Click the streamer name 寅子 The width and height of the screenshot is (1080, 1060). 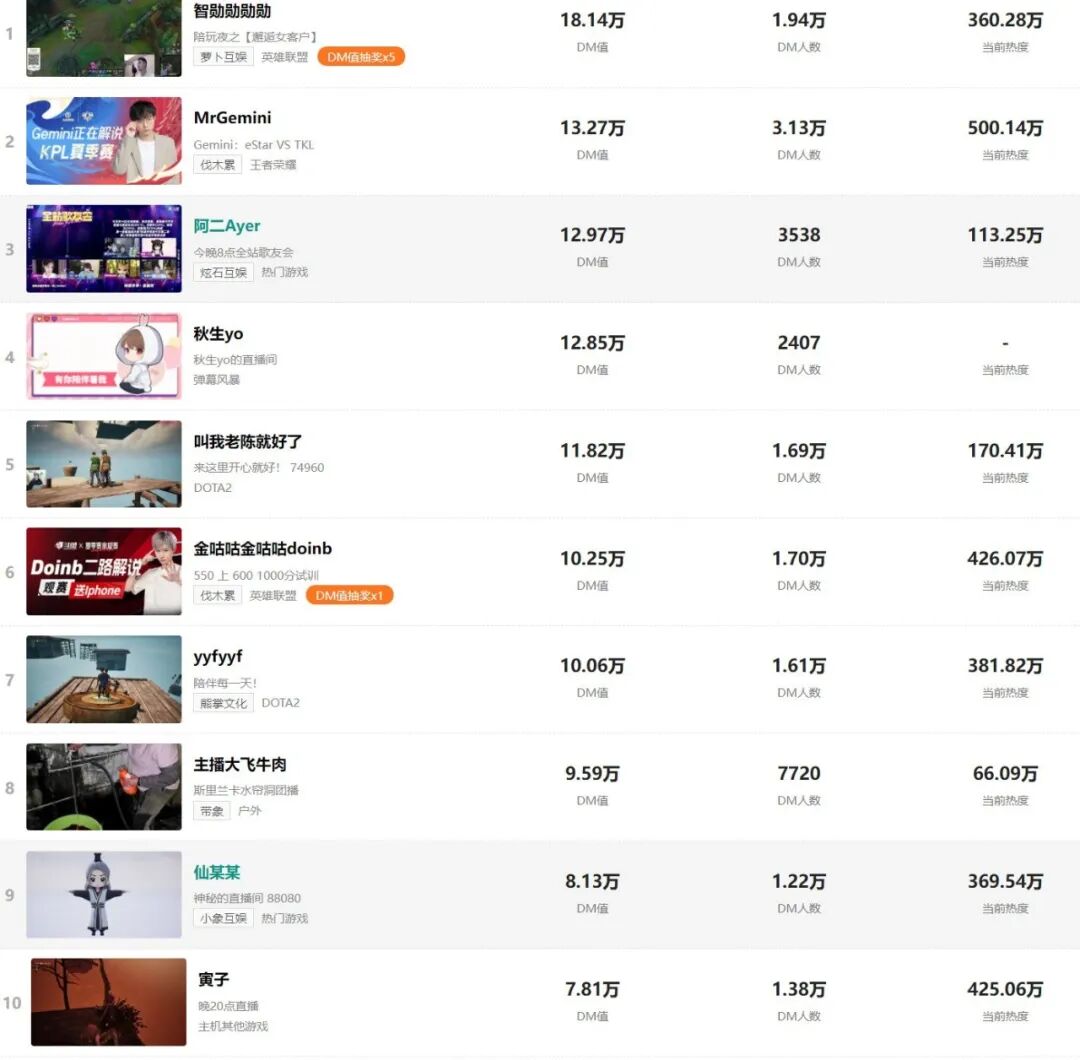coord(214,980)
